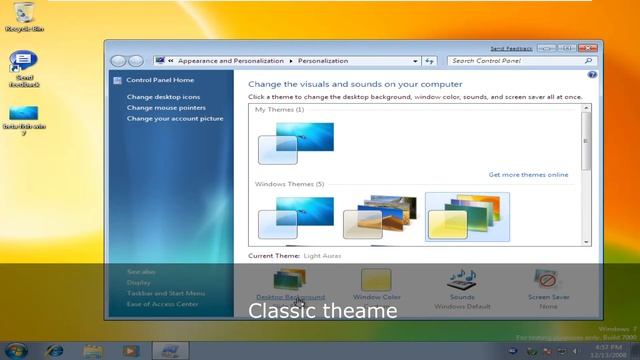Click the Screen Saver label
Image resolution: width=640 pixels, height=360 pixels.
point(548,297)
